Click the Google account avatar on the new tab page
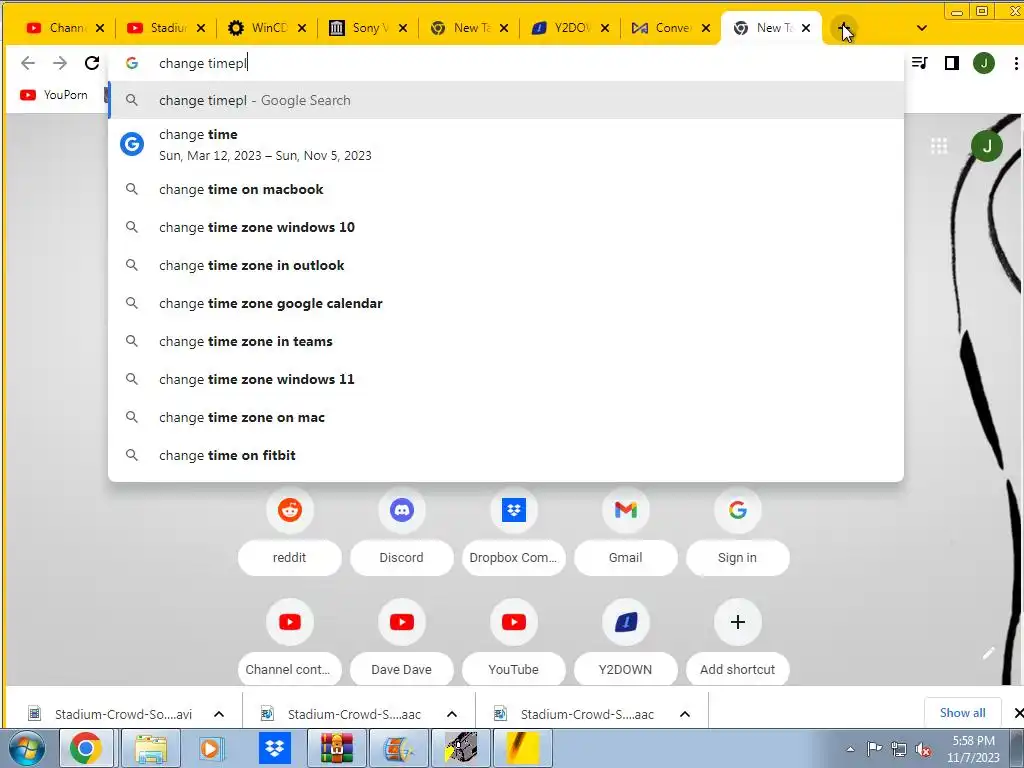This screenshot has height=768, width=1024. 987,146
